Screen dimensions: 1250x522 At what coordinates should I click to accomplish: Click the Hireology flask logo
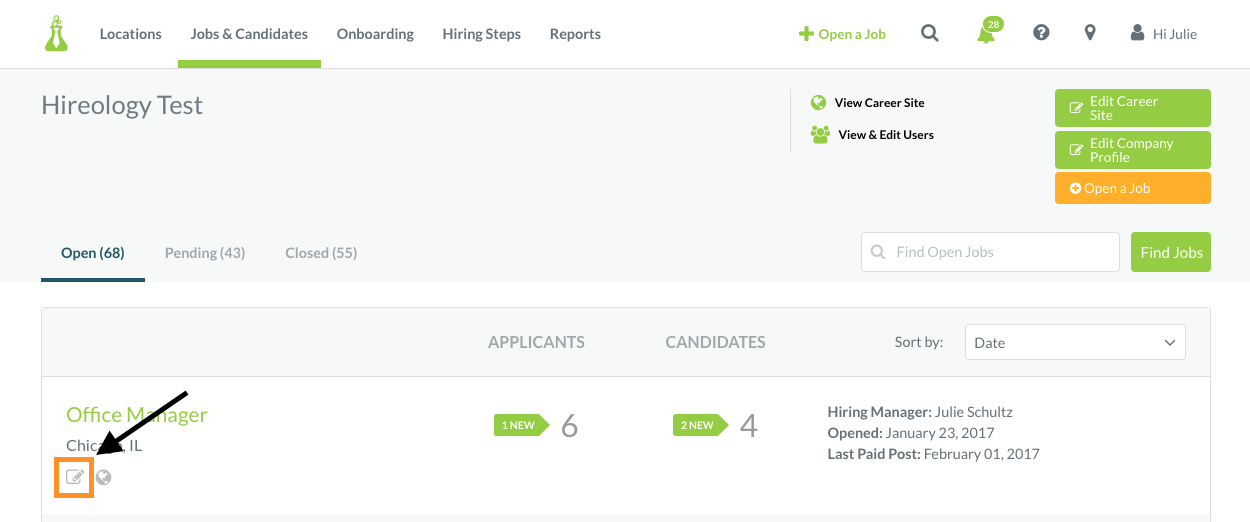point(56,33)
